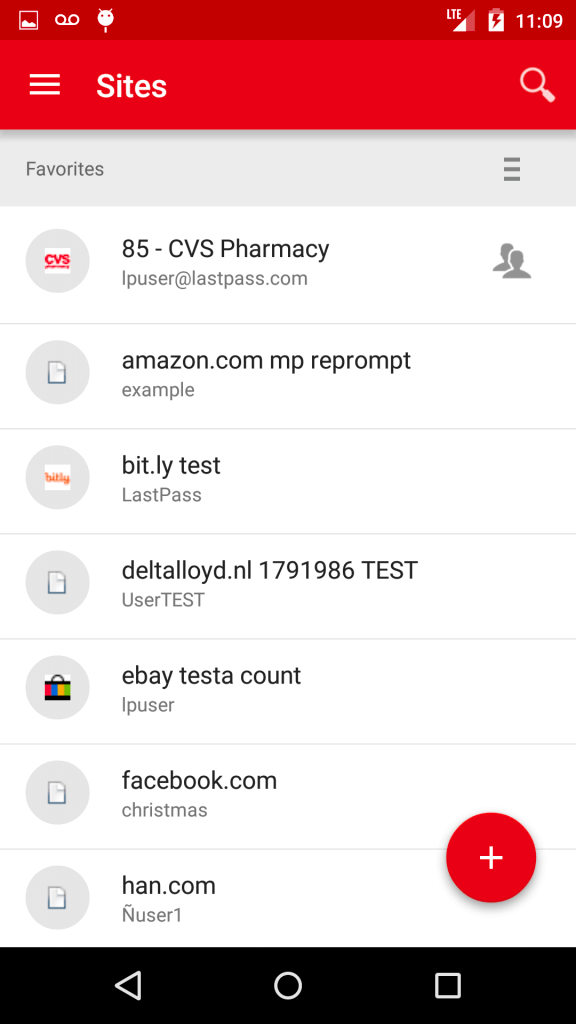Tap the document icon beside facebook.com

(x=57, y=793)
